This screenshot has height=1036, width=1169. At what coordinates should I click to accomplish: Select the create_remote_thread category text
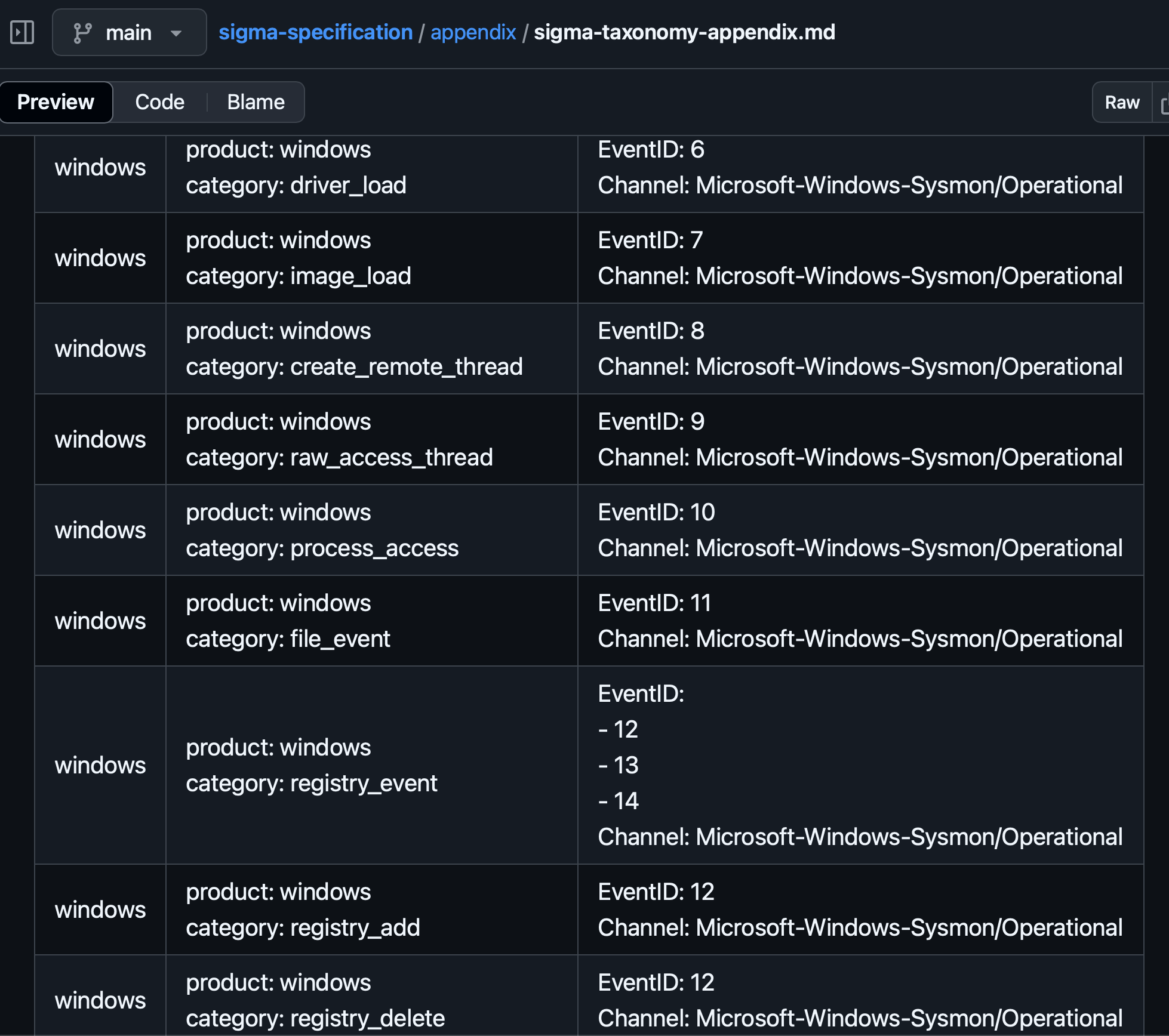coord(406,367)
